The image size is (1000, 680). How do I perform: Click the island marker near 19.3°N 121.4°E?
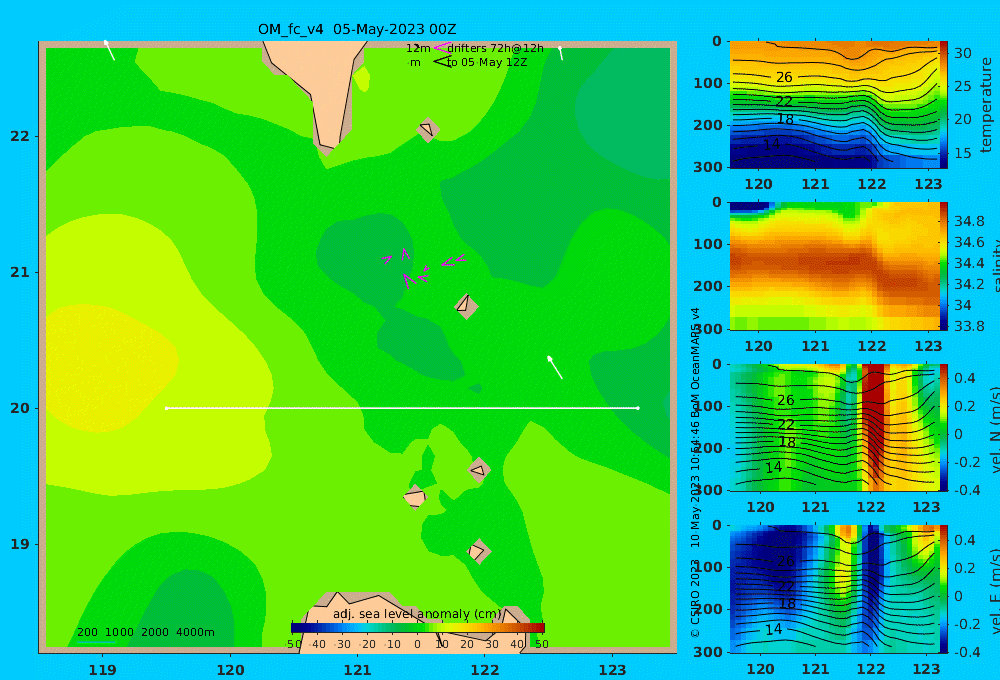click(x=415, y=497)
